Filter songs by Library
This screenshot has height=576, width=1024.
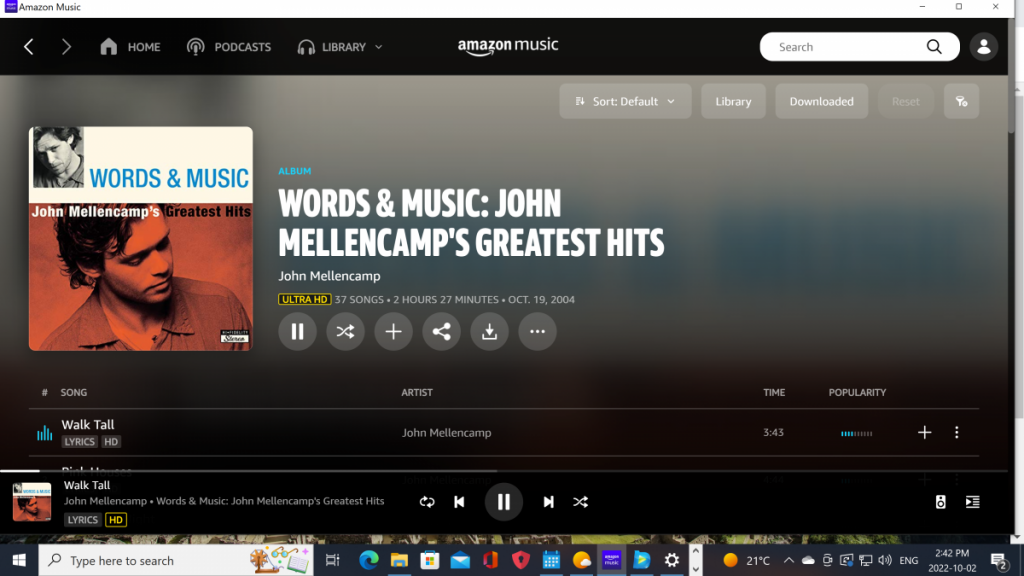pos(733,101)
